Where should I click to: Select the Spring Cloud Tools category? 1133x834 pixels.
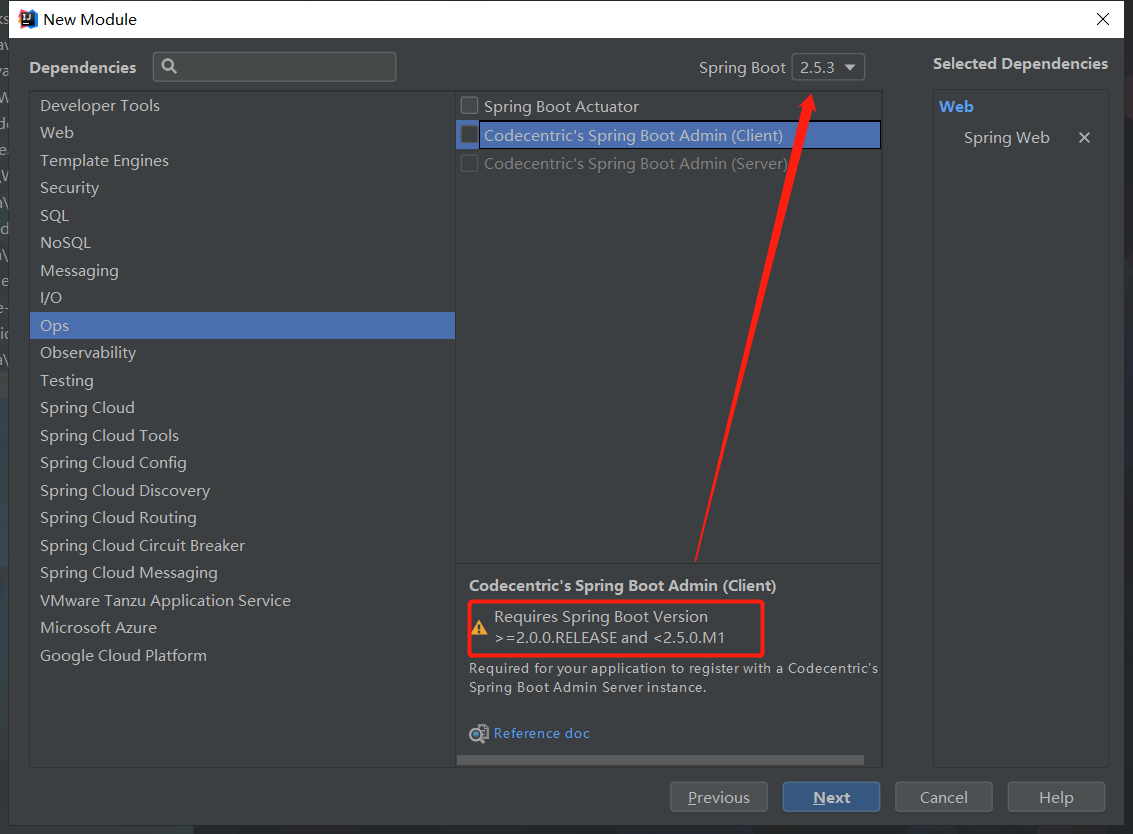tap(242, 435)
